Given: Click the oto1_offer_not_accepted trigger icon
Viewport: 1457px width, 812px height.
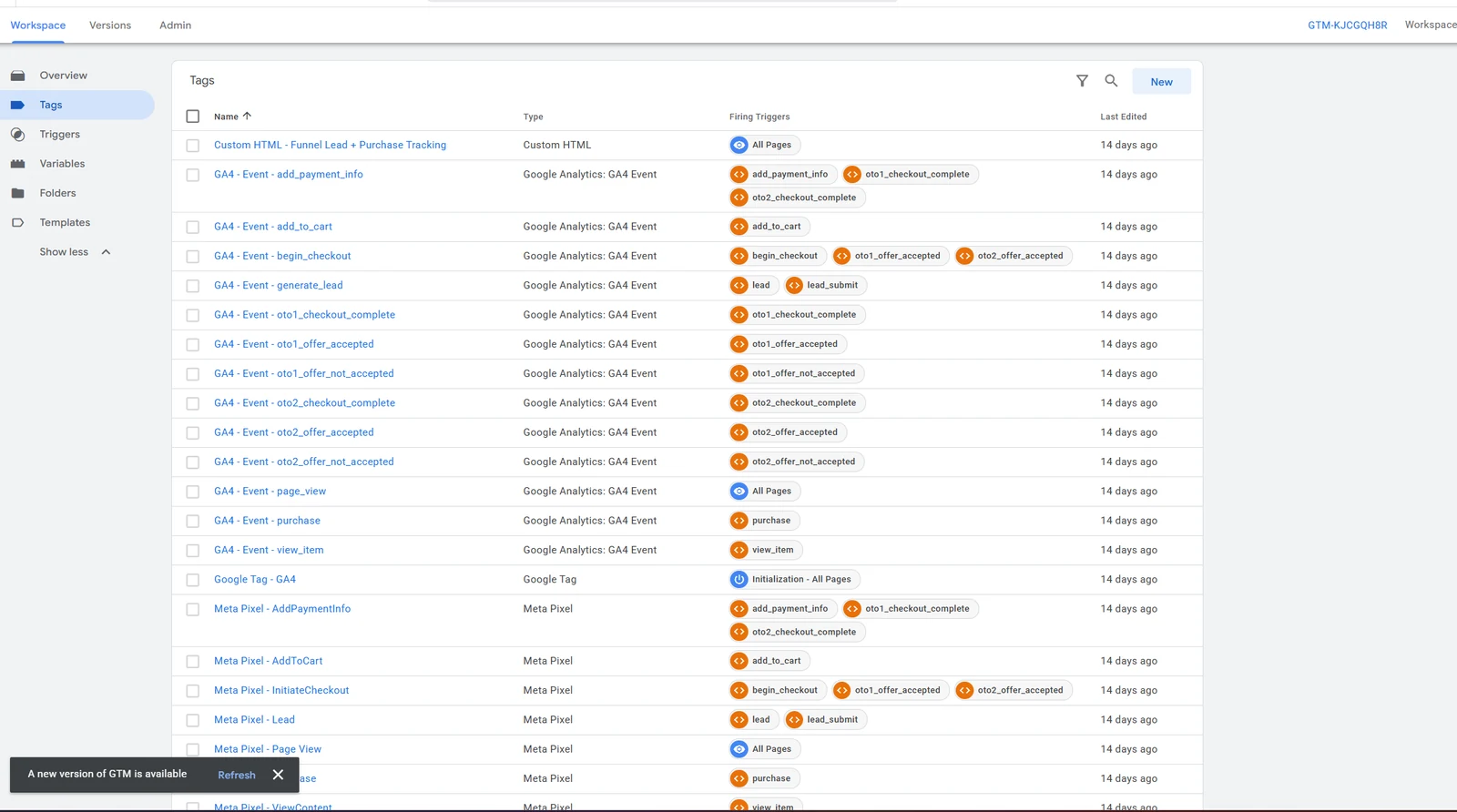Looking at the screenshot, I should (739, 373).
